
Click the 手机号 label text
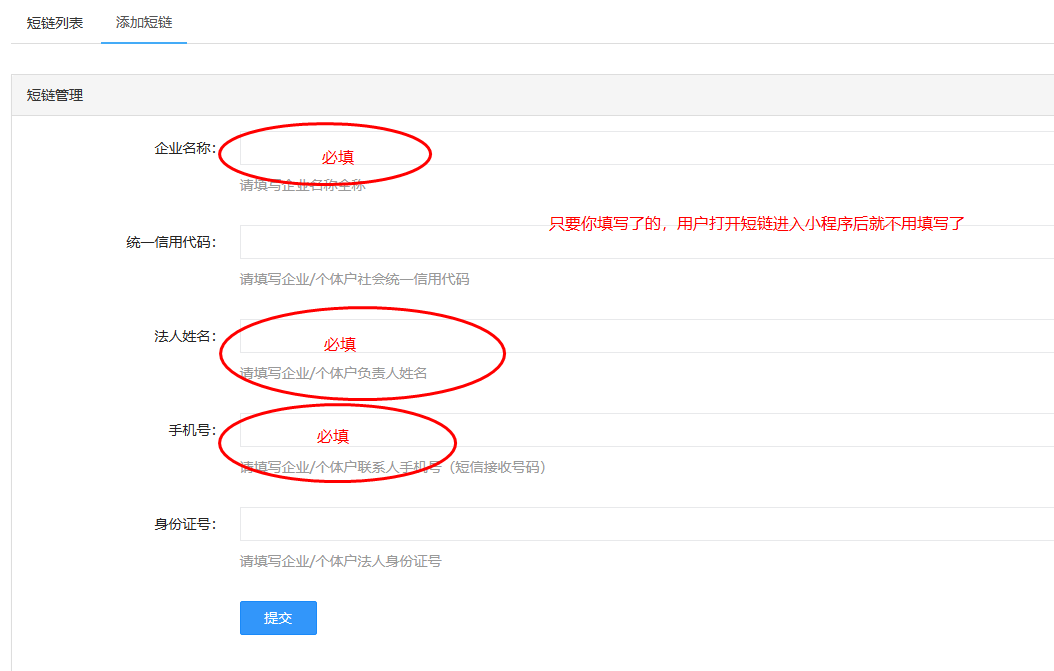(x=193, y=430)
